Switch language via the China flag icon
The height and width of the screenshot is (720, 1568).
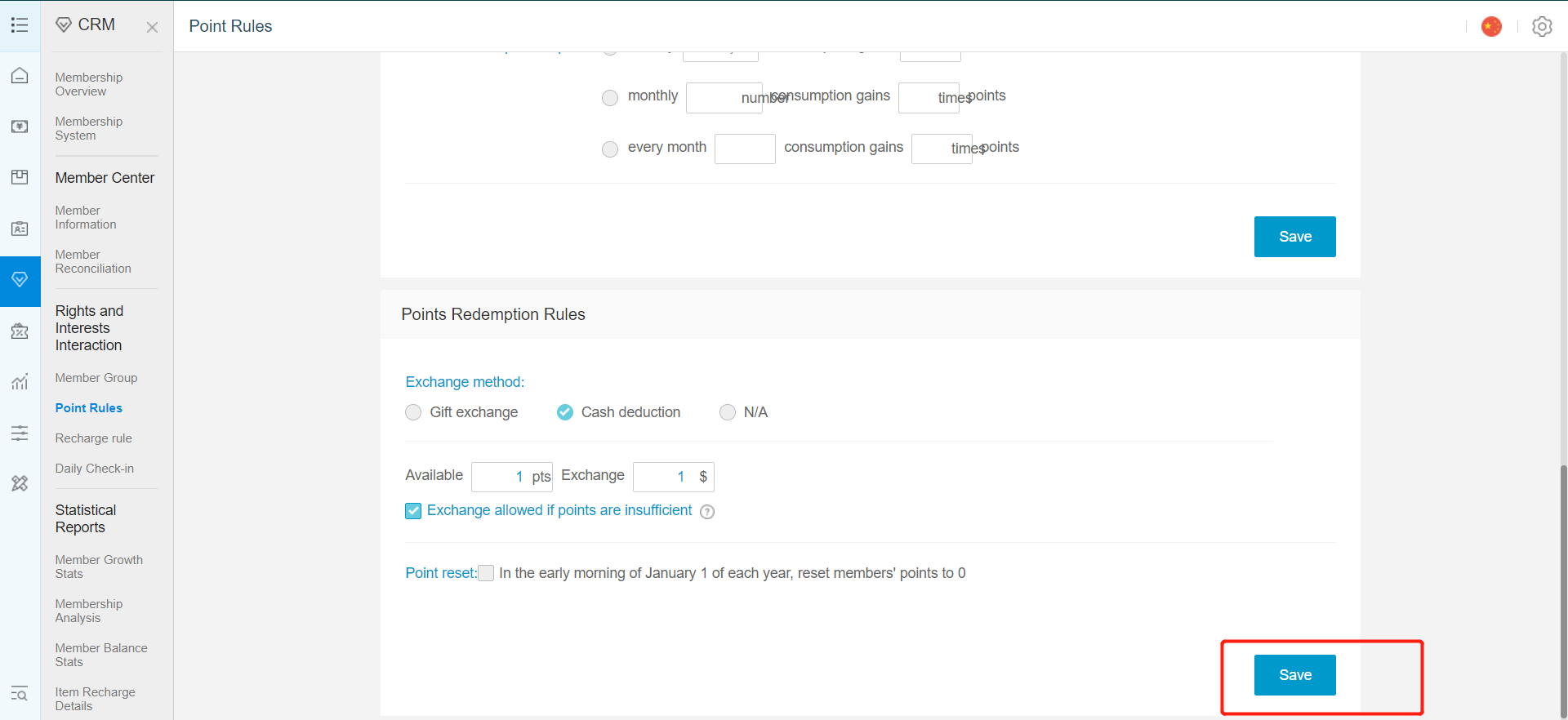[x=1491, y=26]
